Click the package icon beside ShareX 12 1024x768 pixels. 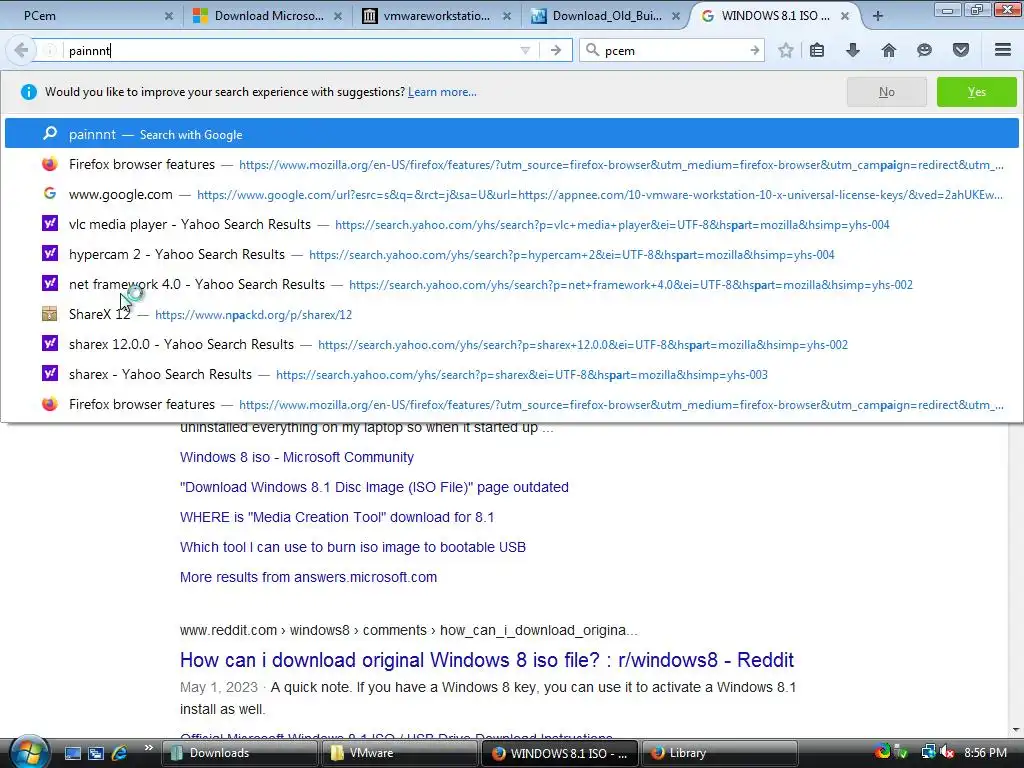point(50,313)
